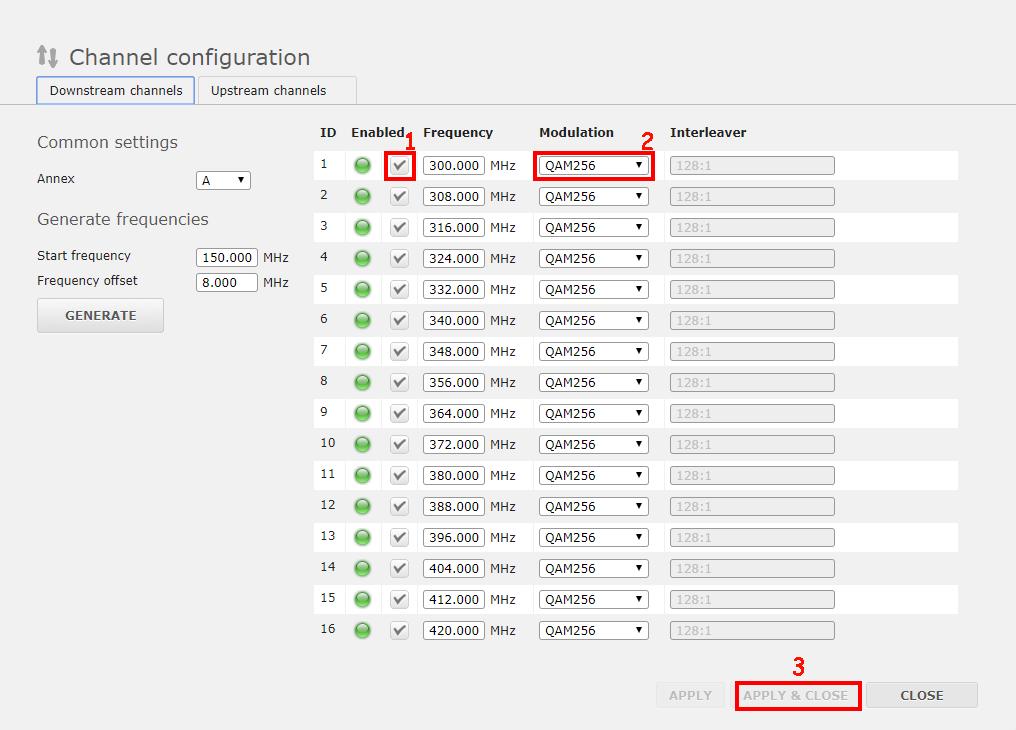The image size is (1016, 730).
Task: Click the APPLY & CLOSE button
Action: [796, 696]
